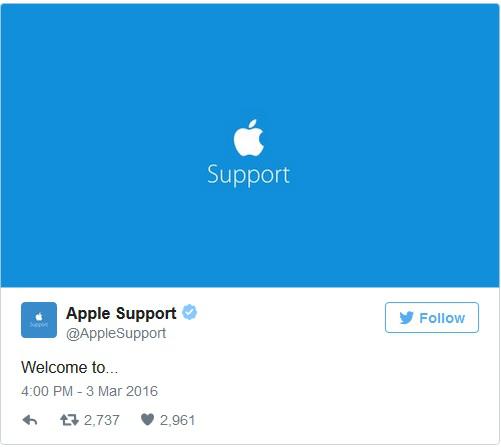Image resolution: width=501 pixels, height=447 pixels.
Task: Click the large 'Support' banner text
Action: tap(248, 175)
